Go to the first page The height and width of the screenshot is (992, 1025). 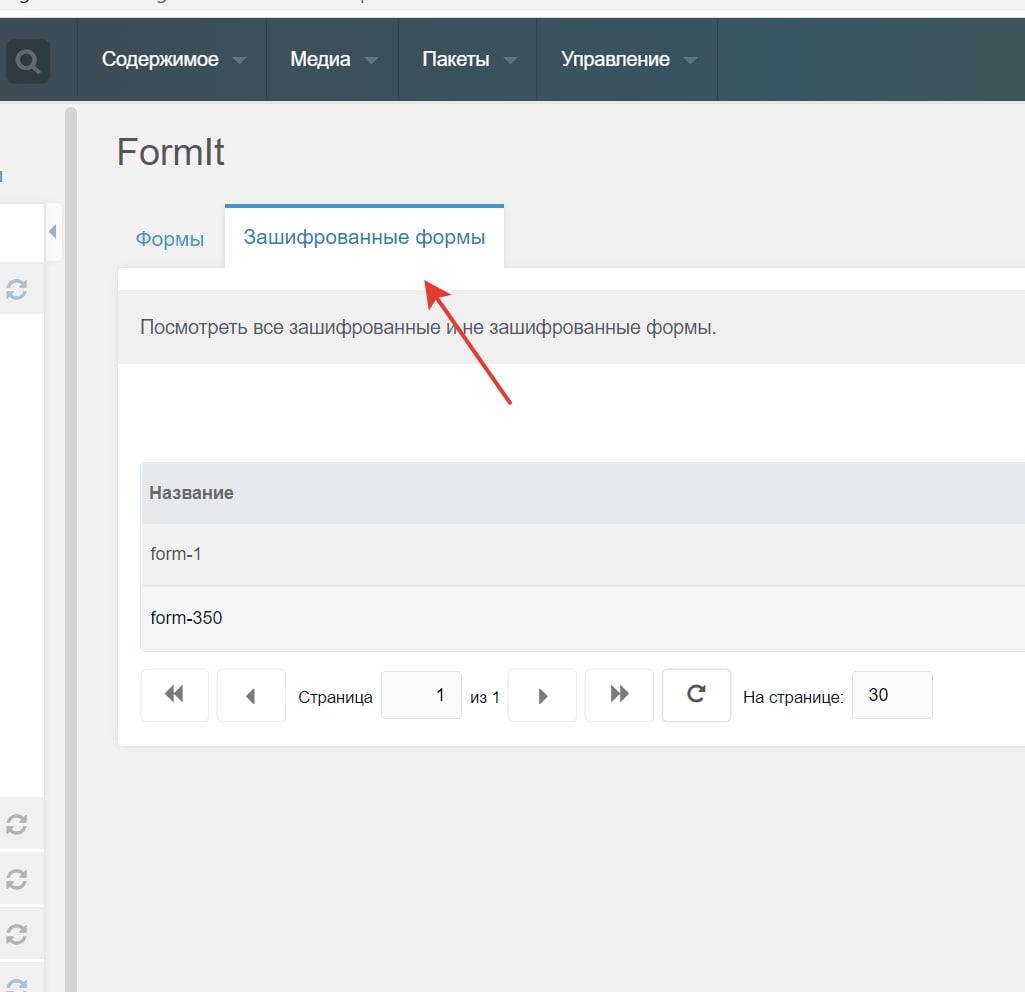(x=175, y=695)
